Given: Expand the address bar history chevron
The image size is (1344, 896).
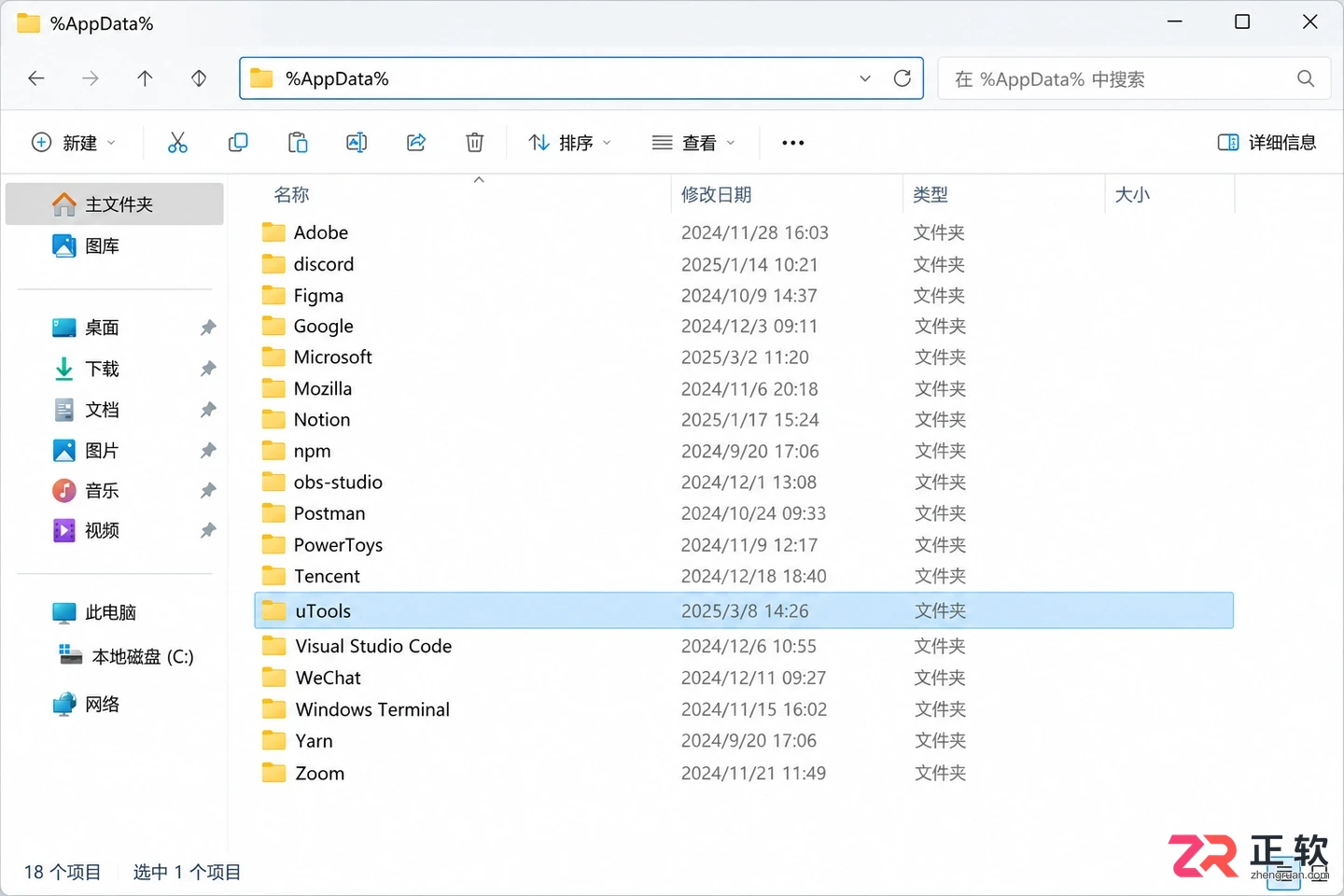Looking at the screenshot, I should click(865, 78).
